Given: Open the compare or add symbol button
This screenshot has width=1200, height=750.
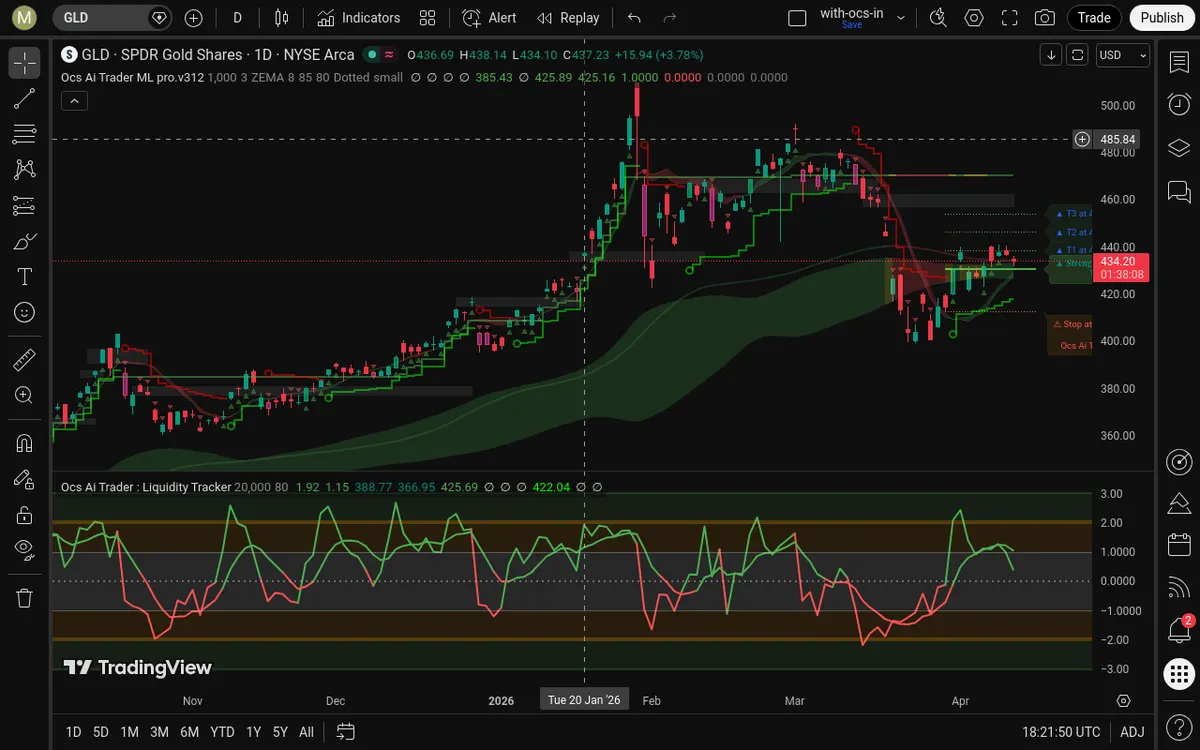Looking at the screenshot, I should (193, 18).
